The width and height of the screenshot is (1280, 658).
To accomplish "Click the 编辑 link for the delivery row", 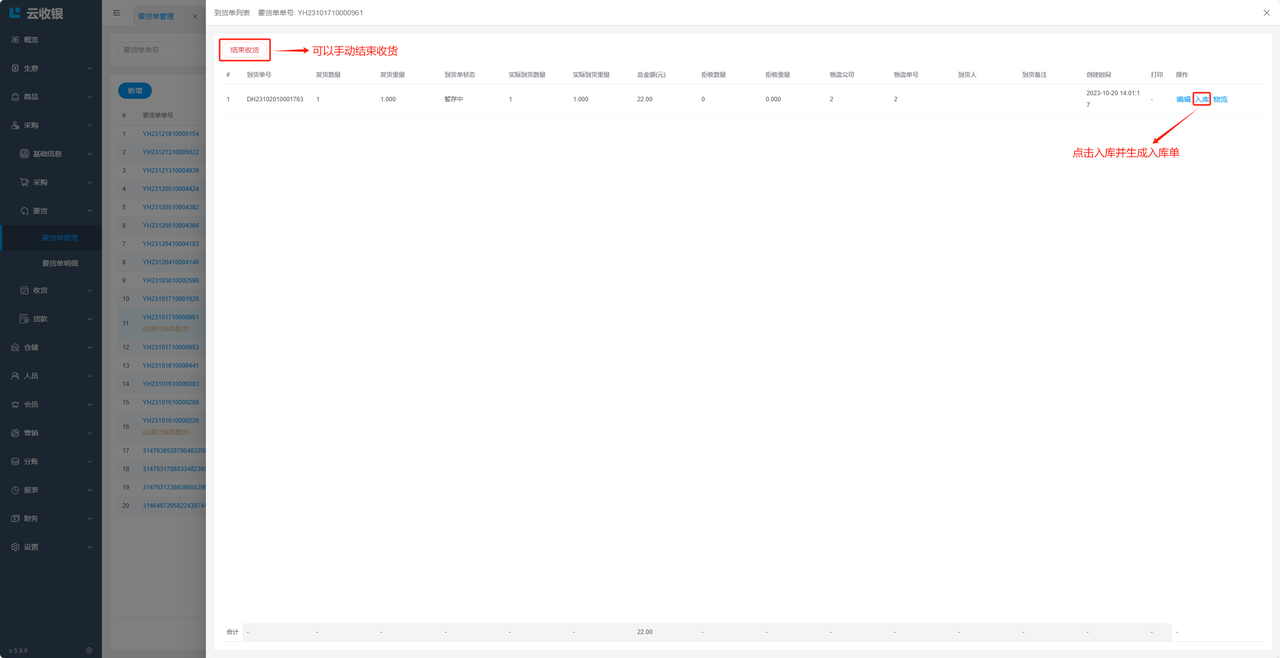I will coord(1183,99).
